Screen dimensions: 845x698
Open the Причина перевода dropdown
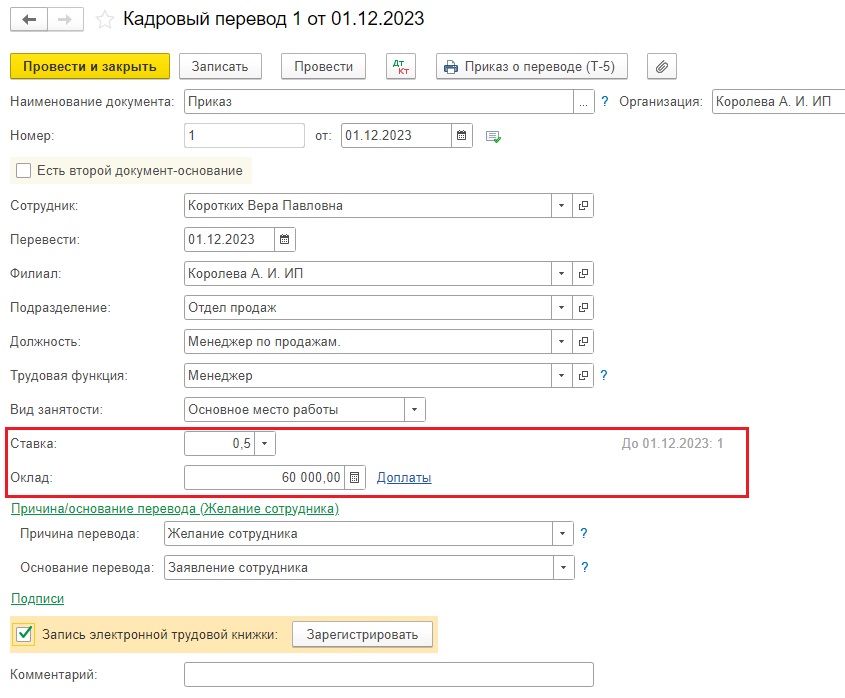tap(563, 534)
